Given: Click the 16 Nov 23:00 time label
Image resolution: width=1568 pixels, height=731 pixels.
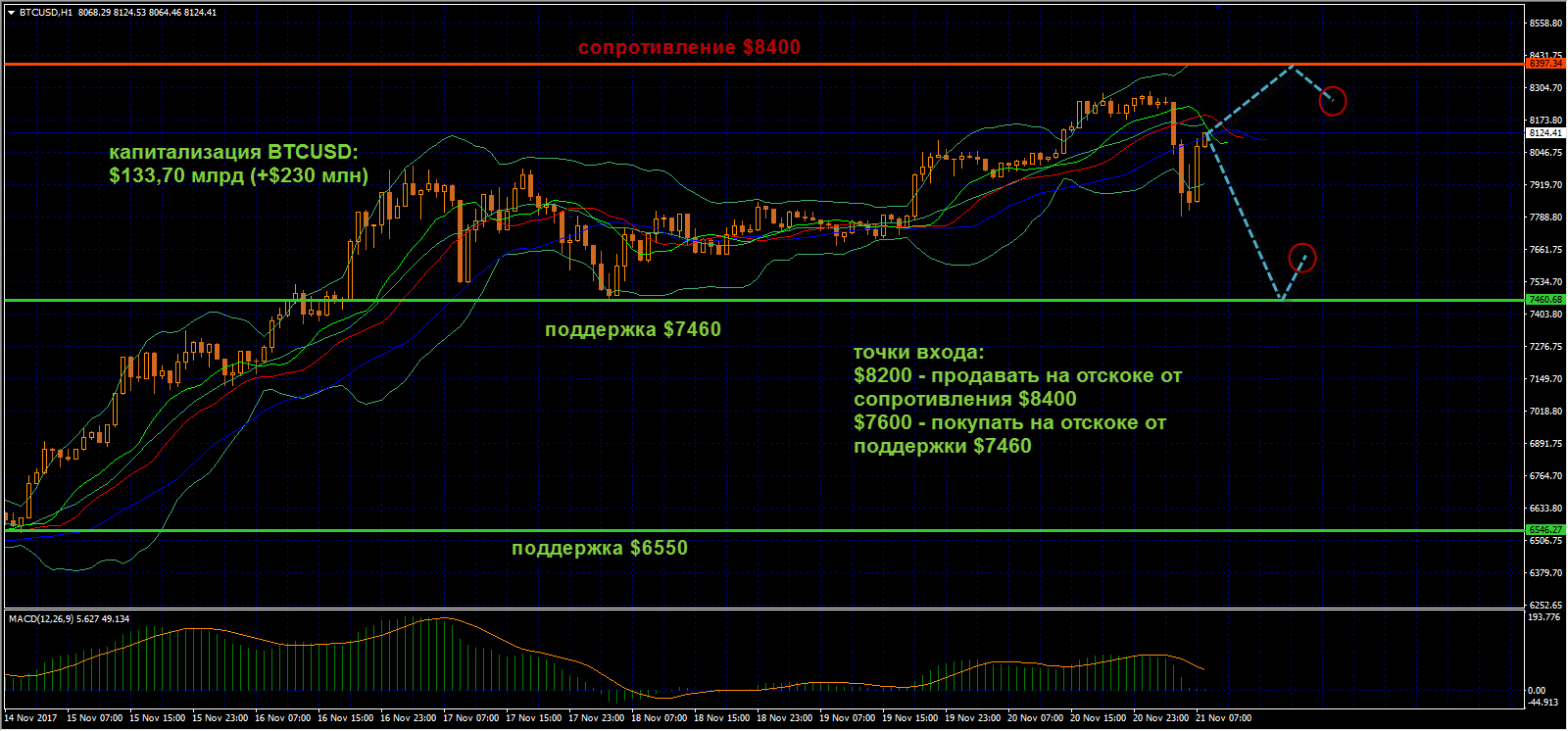Looking at the screenshot, I should click(408, 718).
